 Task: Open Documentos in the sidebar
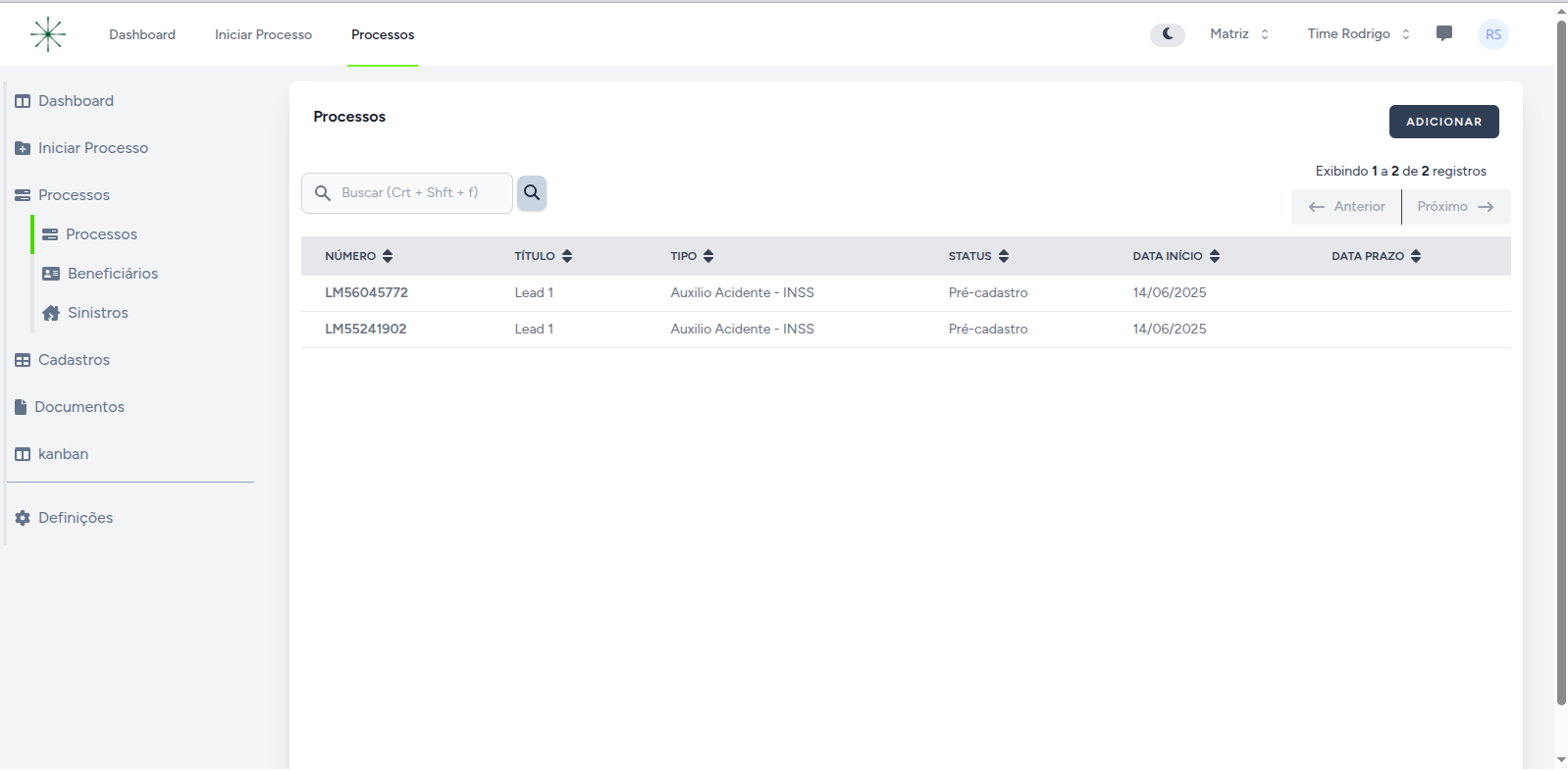[x=70, y=407]
